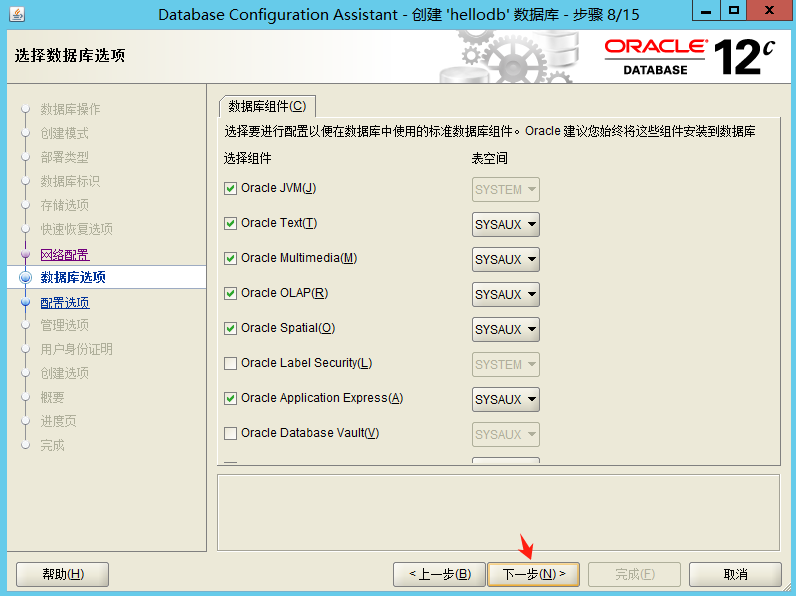Open tablespace dropdown for Oracle OLAP

pos(506,294)
